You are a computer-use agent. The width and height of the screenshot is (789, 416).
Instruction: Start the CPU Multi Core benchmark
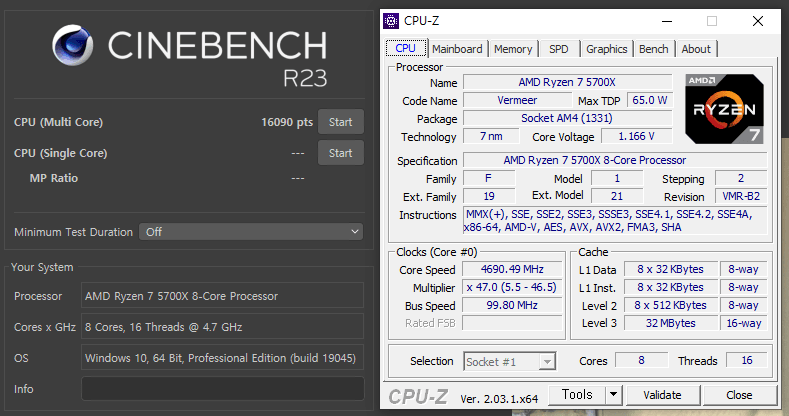point(341,122)
